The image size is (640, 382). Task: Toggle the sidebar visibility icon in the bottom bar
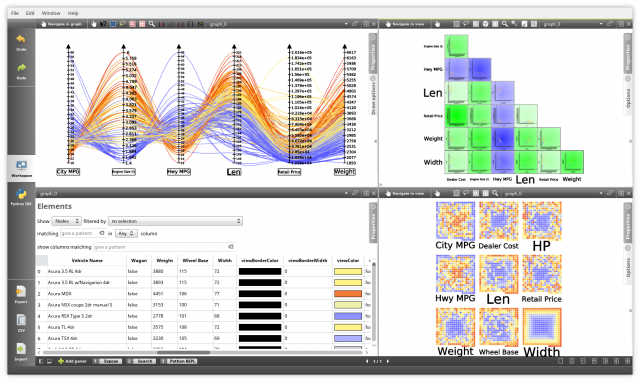41,361
